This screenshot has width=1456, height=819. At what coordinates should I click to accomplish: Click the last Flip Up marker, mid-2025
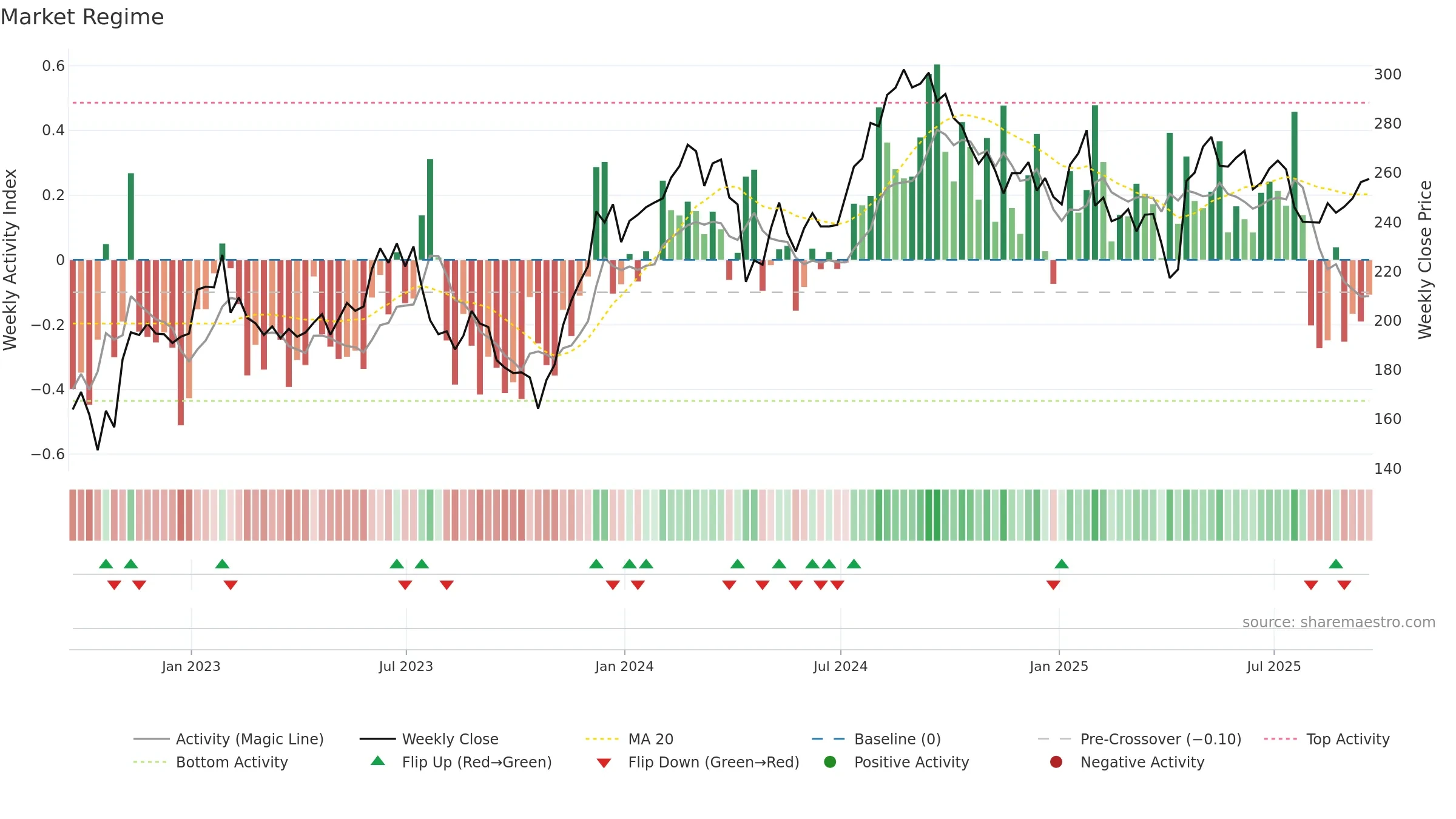point(1336,564)
